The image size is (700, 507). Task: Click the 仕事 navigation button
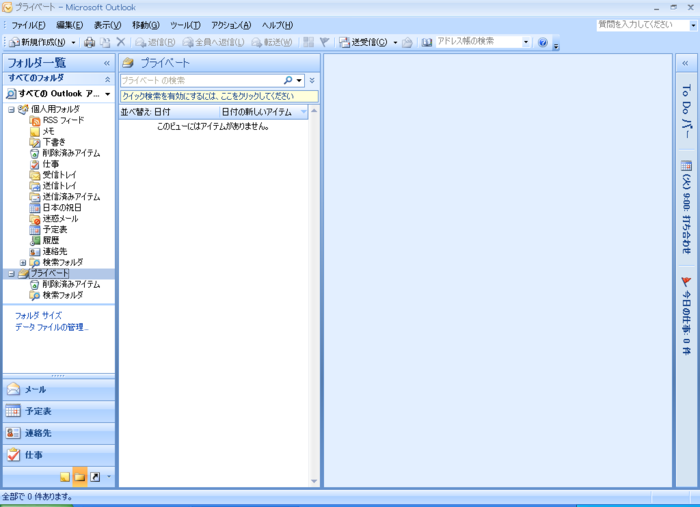tap(59, 455)
